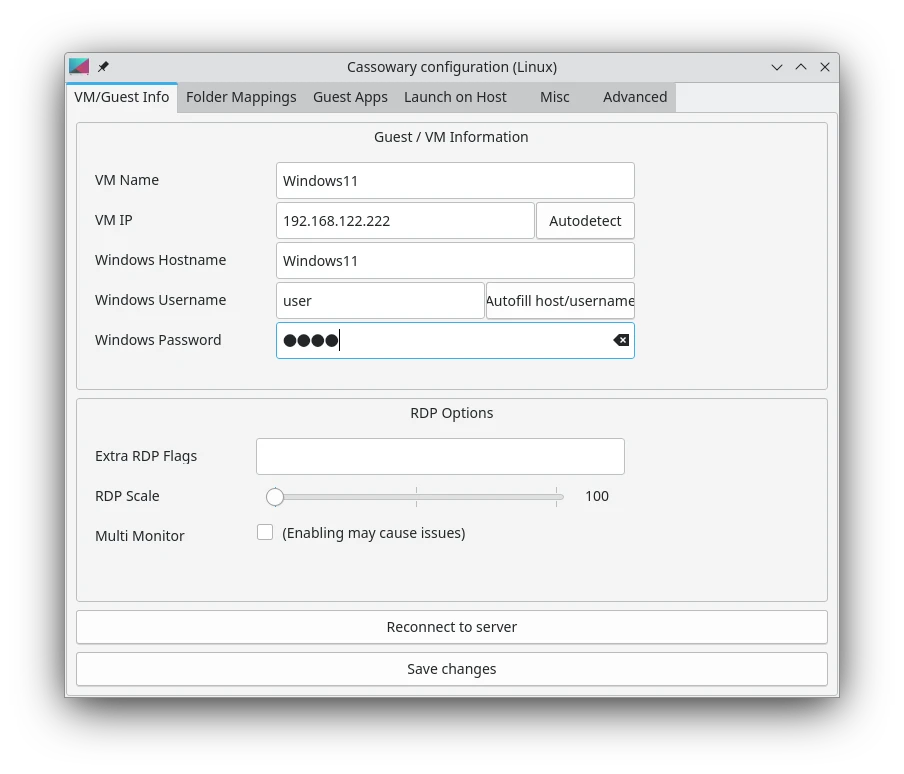
Task: Open the Advanced tab
Action: pos(635,97)
